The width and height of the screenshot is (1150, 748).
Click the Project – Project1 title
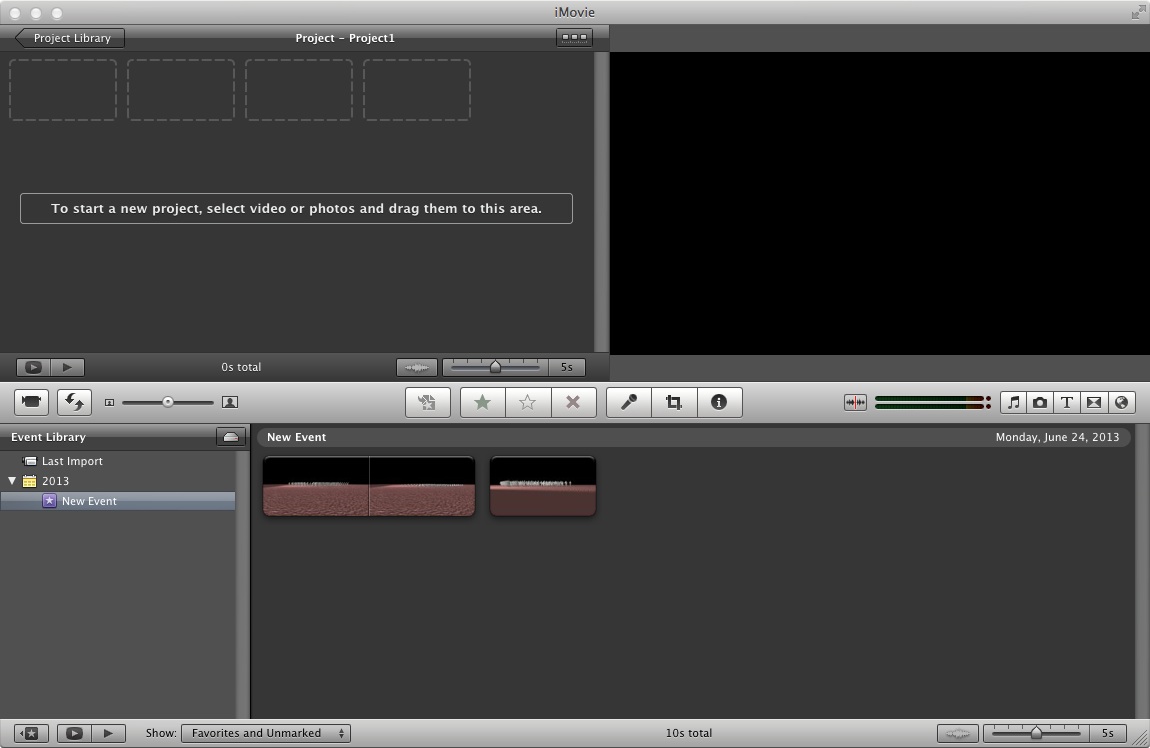[x=345, y=38]
